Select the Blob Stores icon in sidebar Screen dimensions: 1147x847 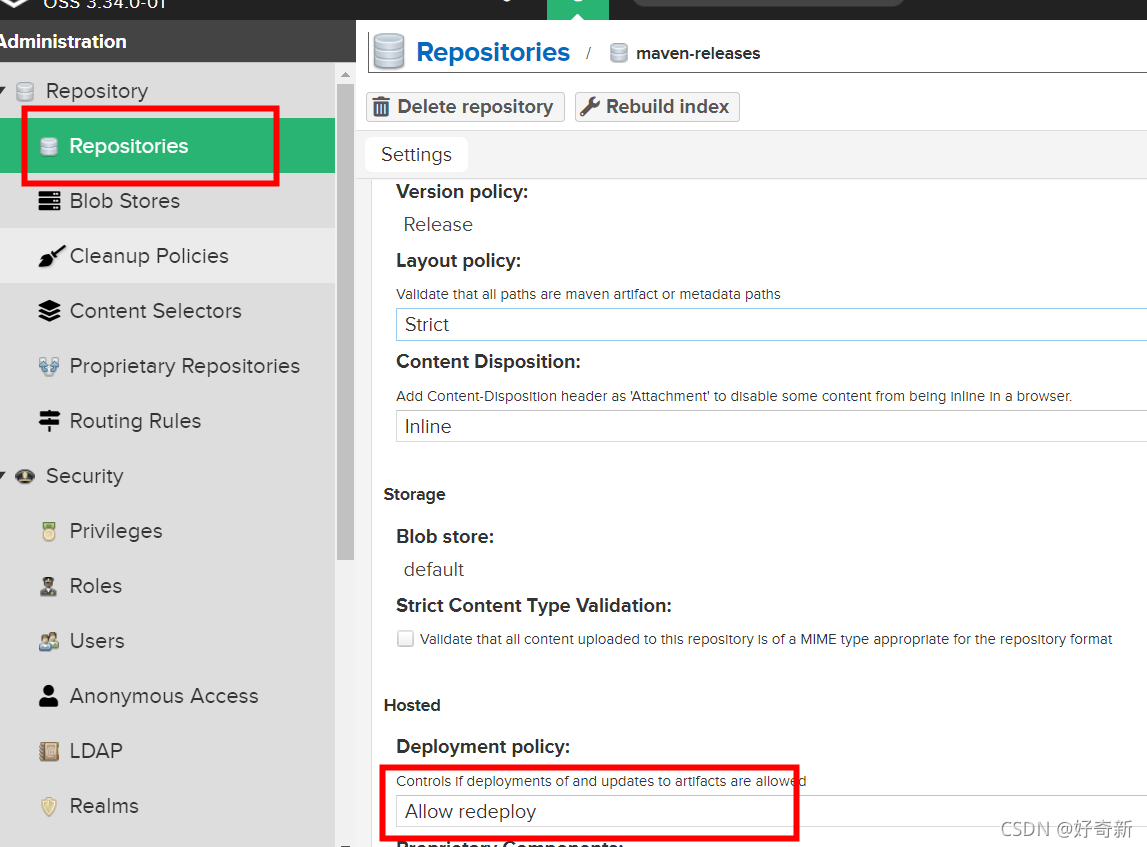[48, 200]
